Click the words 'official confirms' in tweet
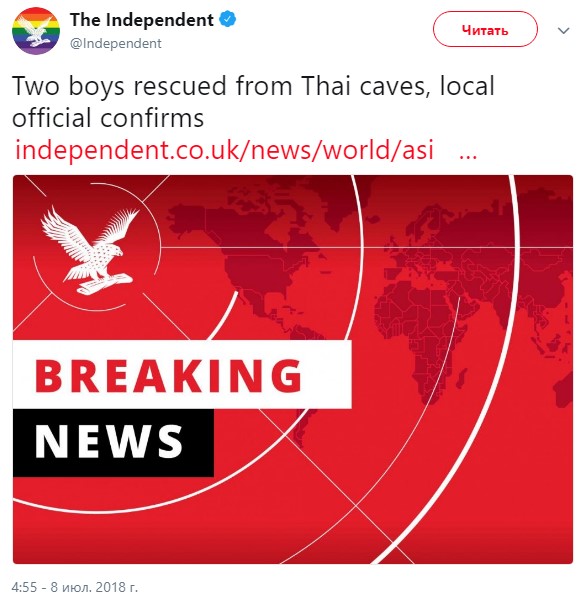The width and height of the screenshot is (585, 606). click(108, 118)
